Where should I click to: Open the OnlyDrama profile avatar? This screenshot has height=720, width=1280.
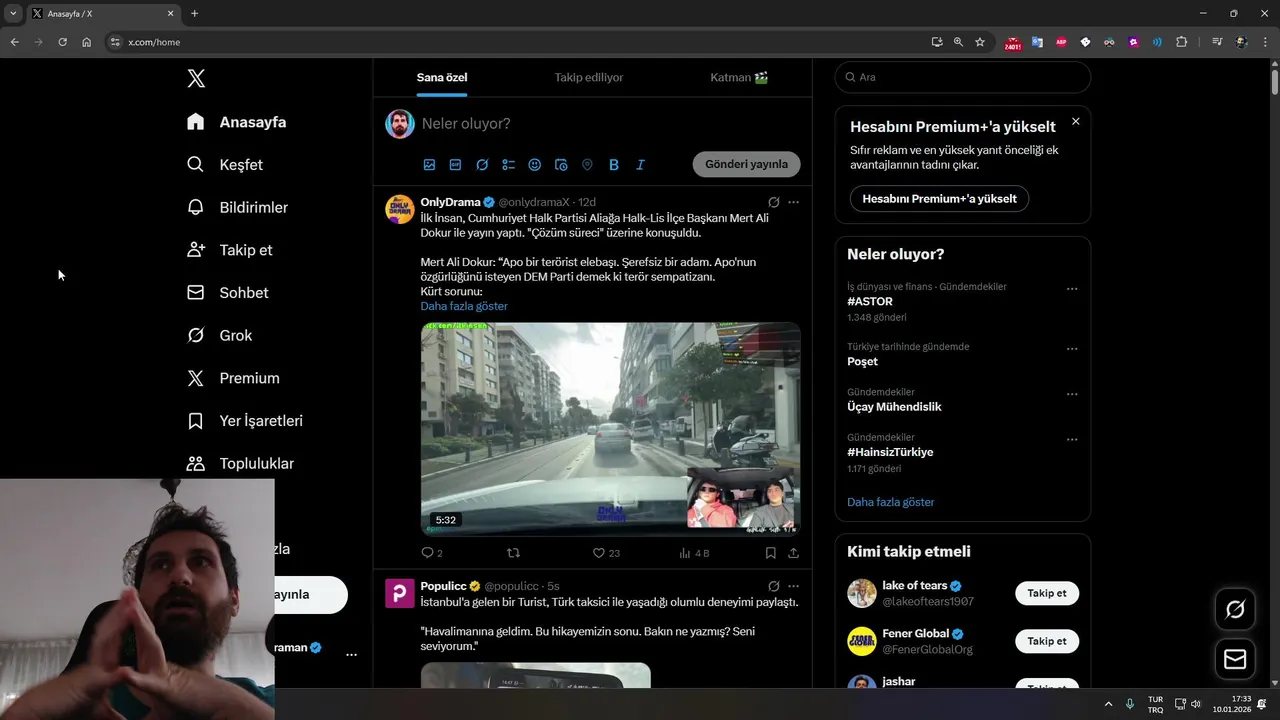pos(400,209)
